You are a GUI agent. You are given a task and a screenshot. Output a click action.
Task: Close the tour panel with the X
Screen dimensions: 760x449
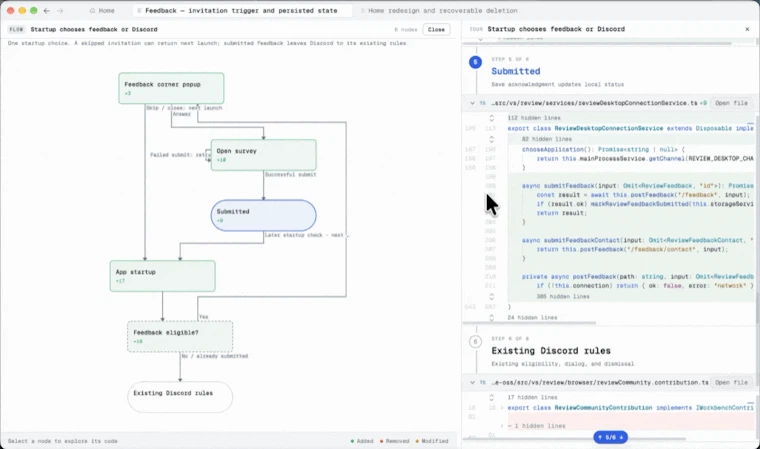[x=747, y=29]
